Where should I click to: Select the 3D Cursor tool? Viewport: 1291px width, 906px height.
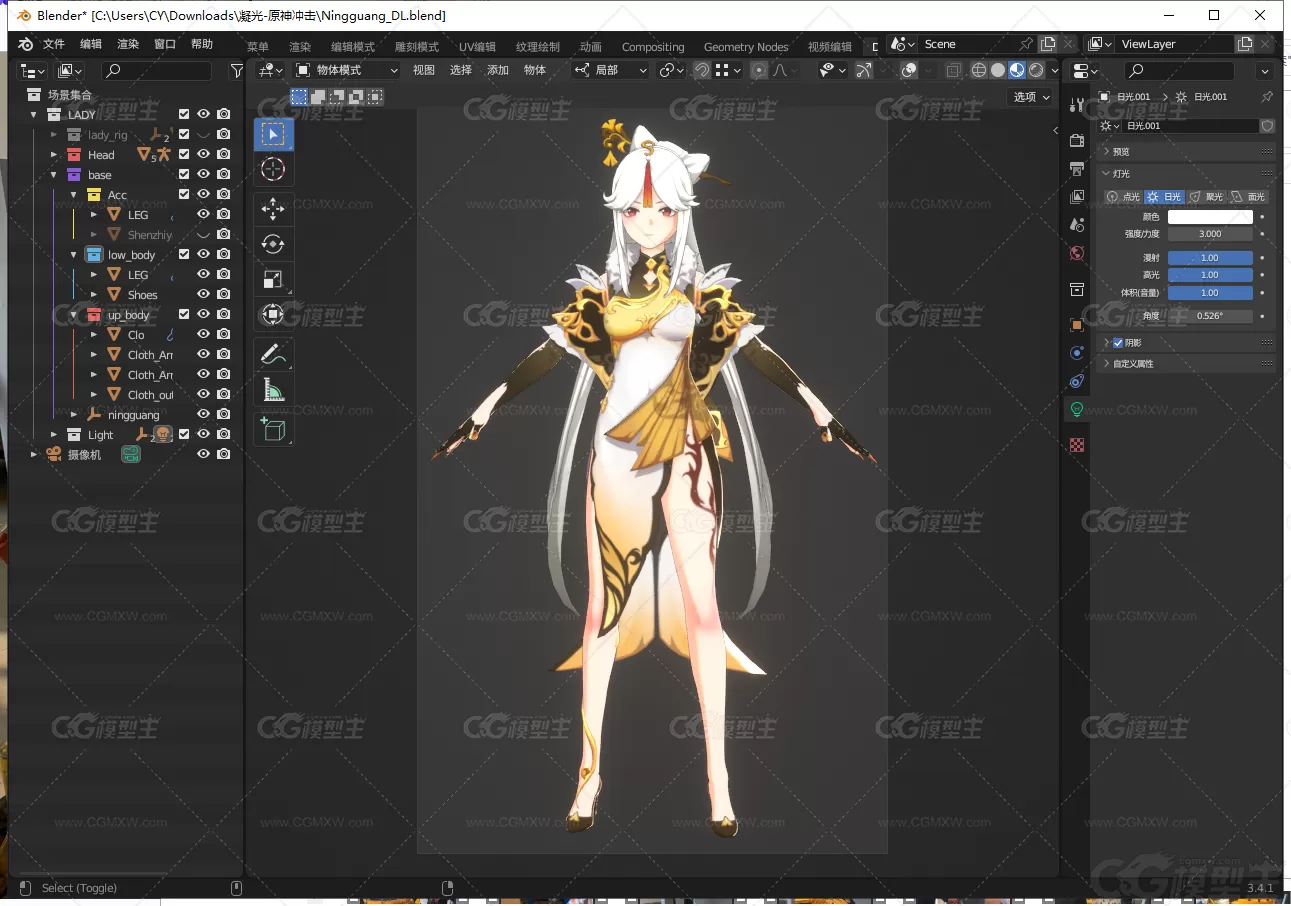click(274, 170)
